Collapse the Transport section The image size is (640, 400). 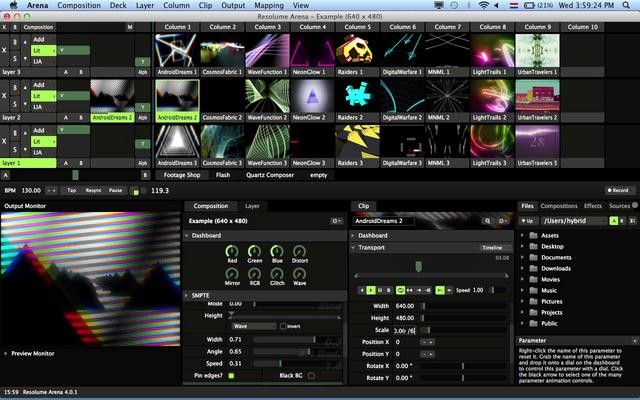tap(353, 248)
